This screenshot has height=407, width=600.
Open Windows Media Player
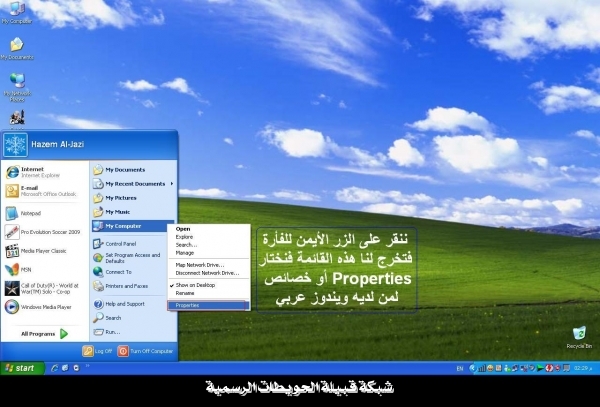pos(38,307)
